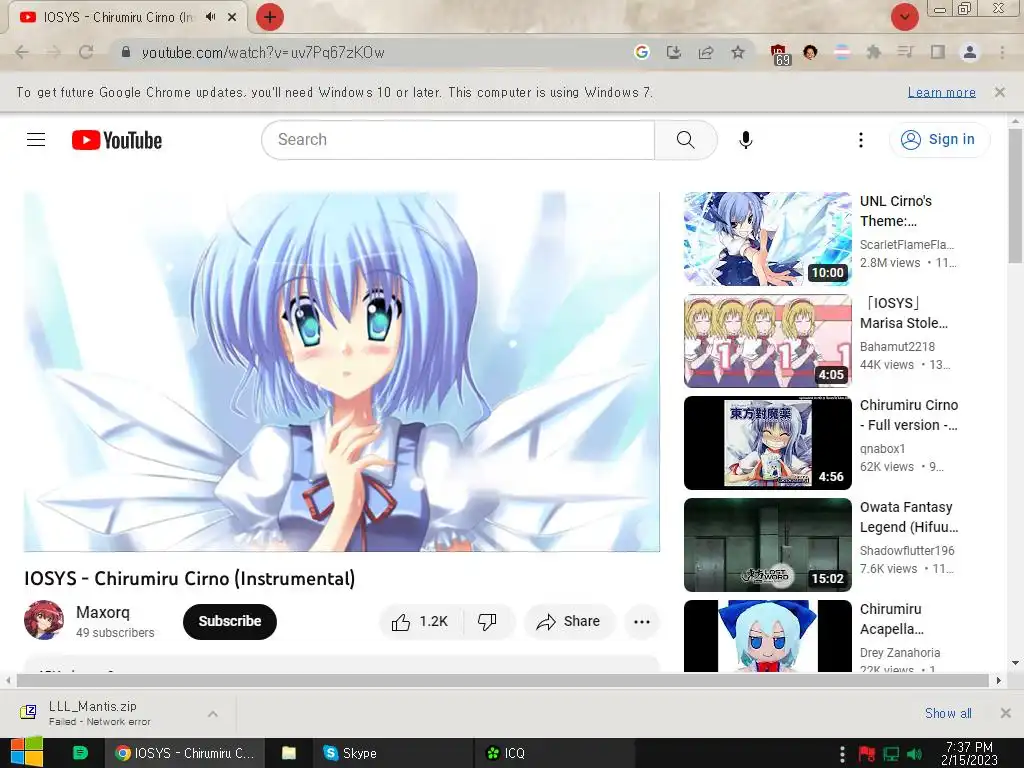The width and height of the screenshot is (1024, 768).
Task: Open Chrome profile avatar
Action: click(x=969, y=52)
